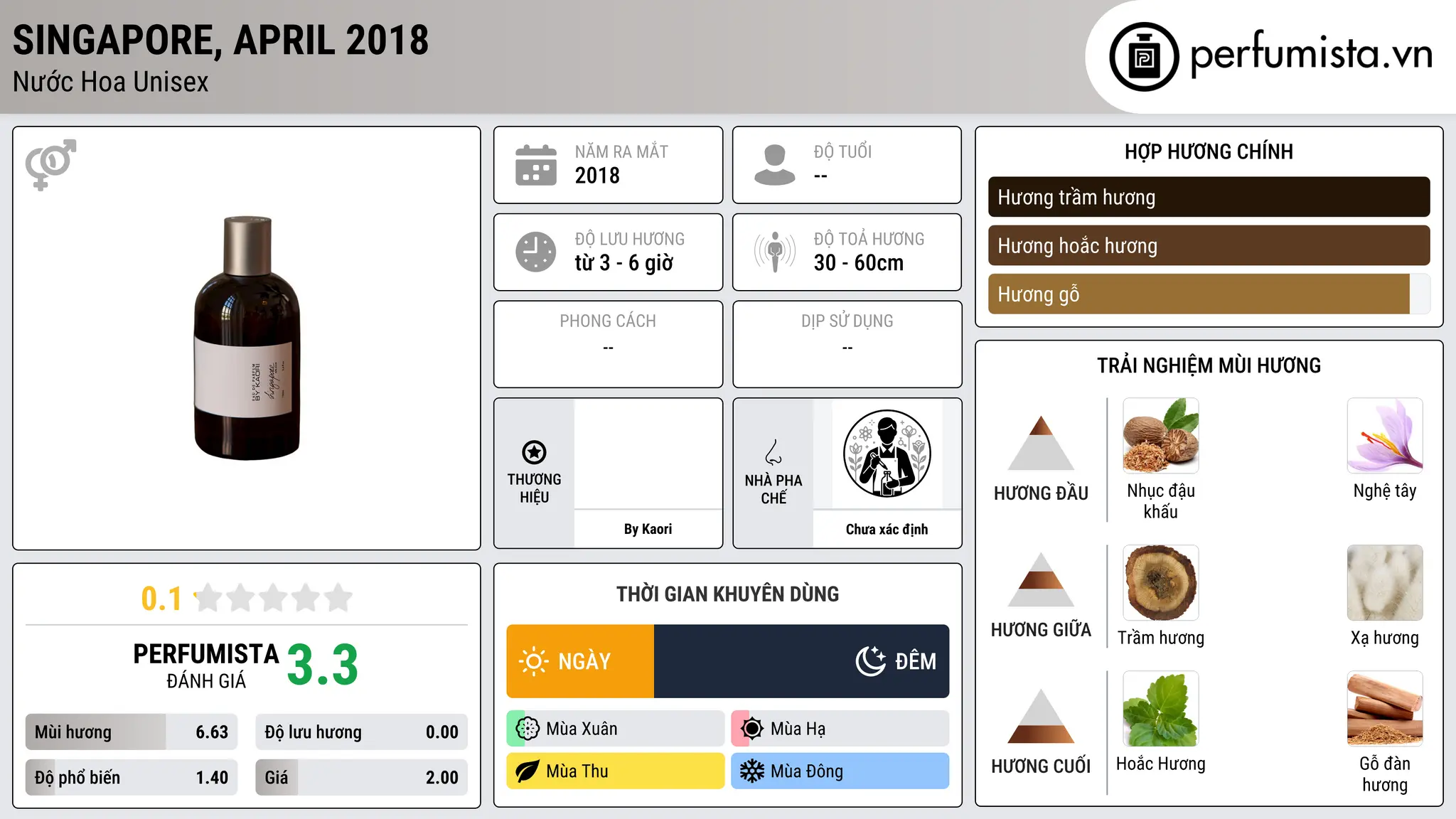
Task: Click the sillage value 30 - 60cm
Action: coord(859,263)
